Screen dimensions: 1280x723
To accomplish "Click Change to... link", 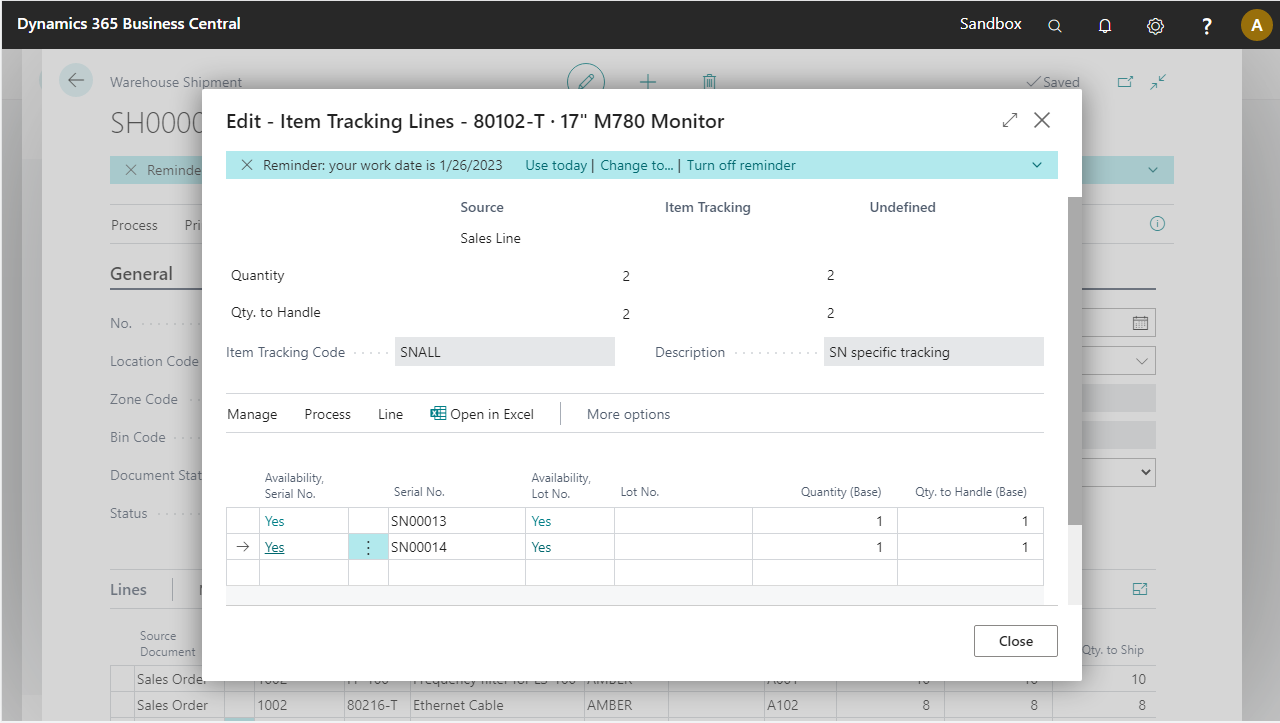I will pyautogui.click(x=637, y=165).
